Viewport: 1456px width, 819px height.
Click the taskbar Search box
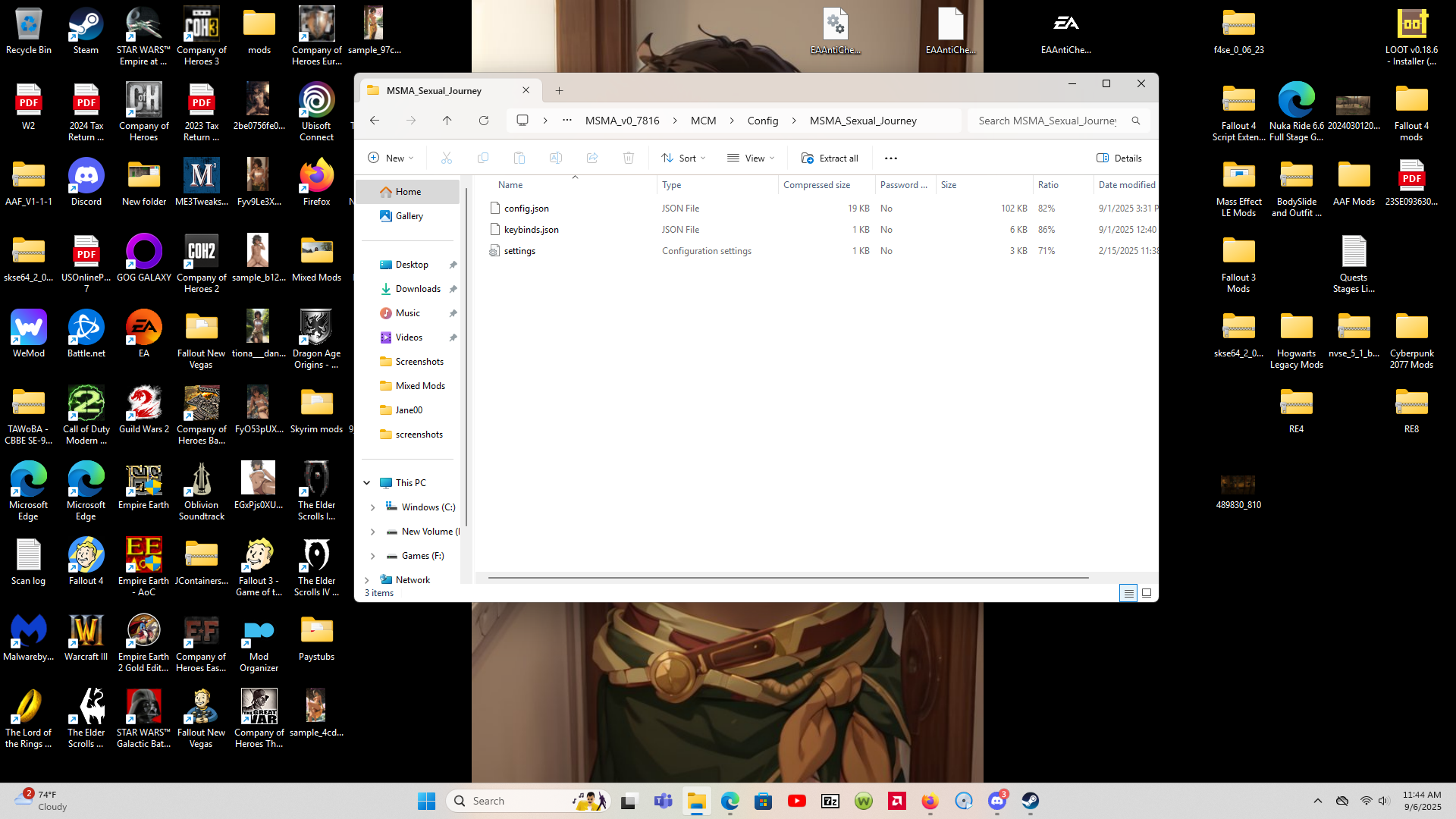point(529,801)
